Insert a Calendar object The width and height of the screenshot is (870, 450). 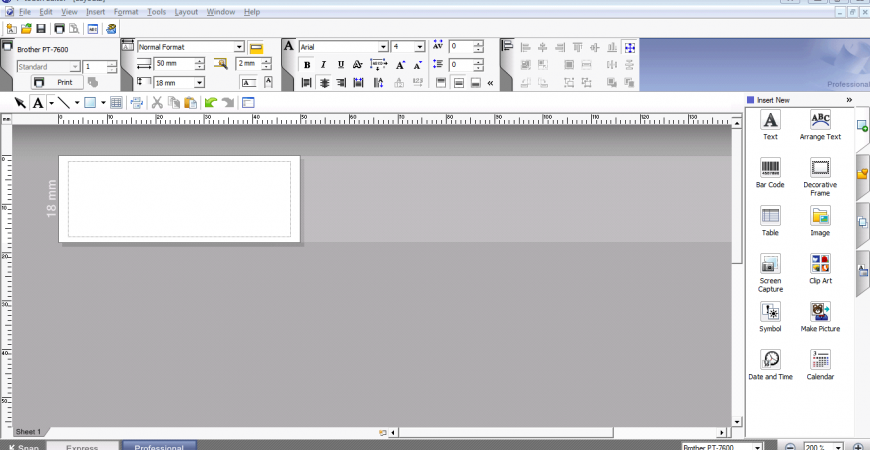820,360
